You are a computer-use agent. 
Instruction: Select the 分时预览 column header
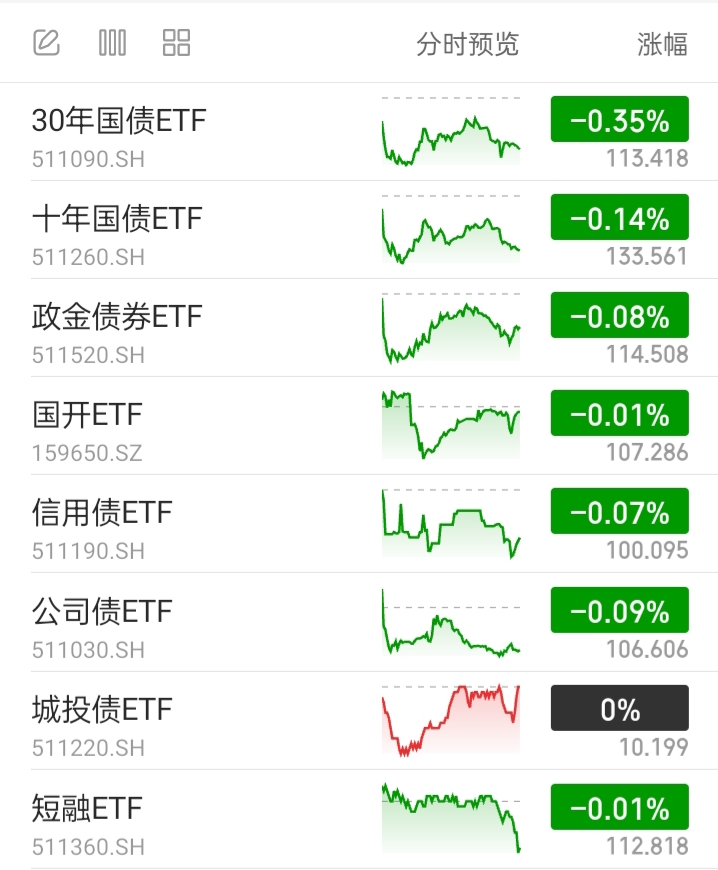pos(467,44)
